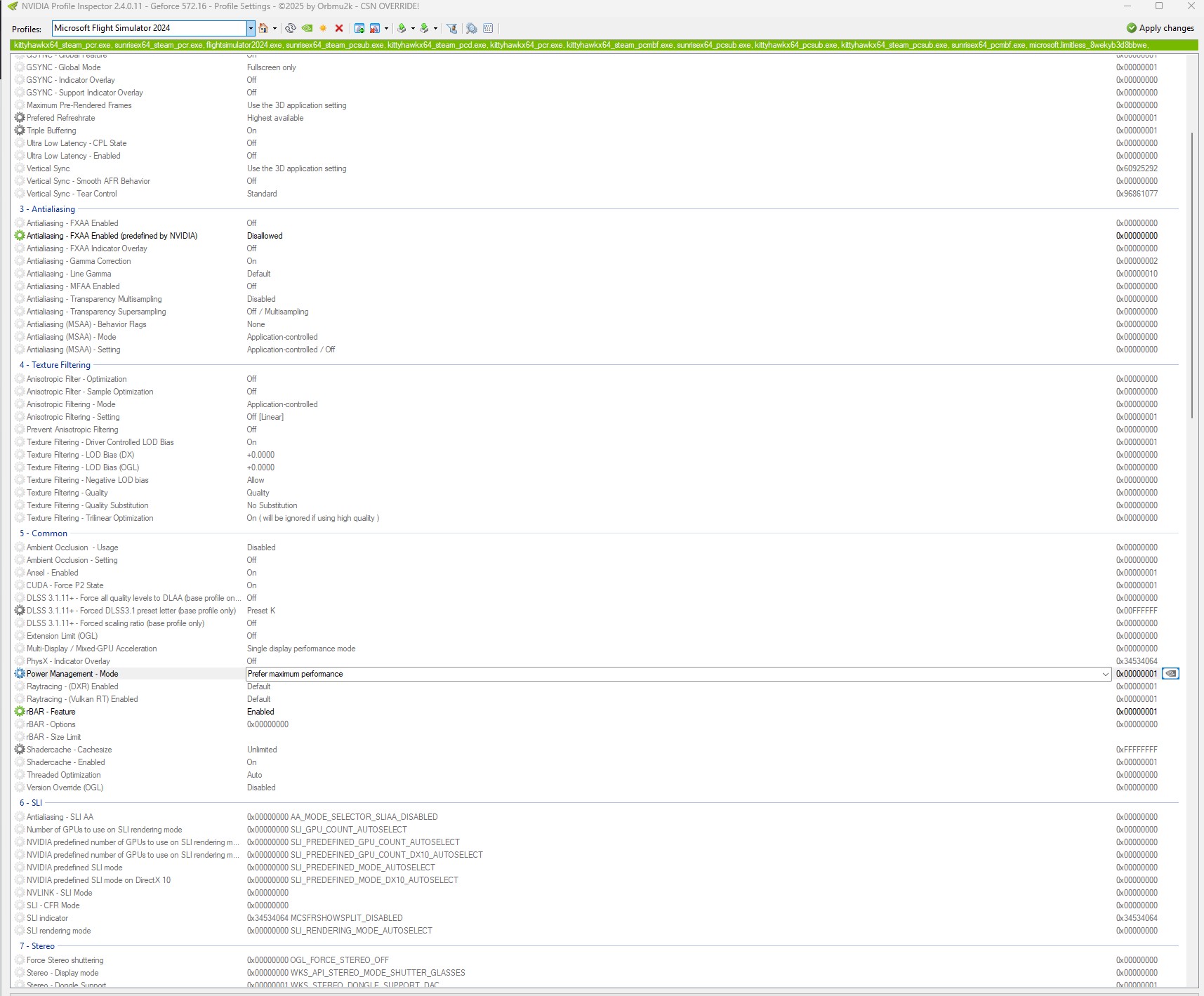
Task: Click the 6 - SLI section header
Action: (31, 803)
